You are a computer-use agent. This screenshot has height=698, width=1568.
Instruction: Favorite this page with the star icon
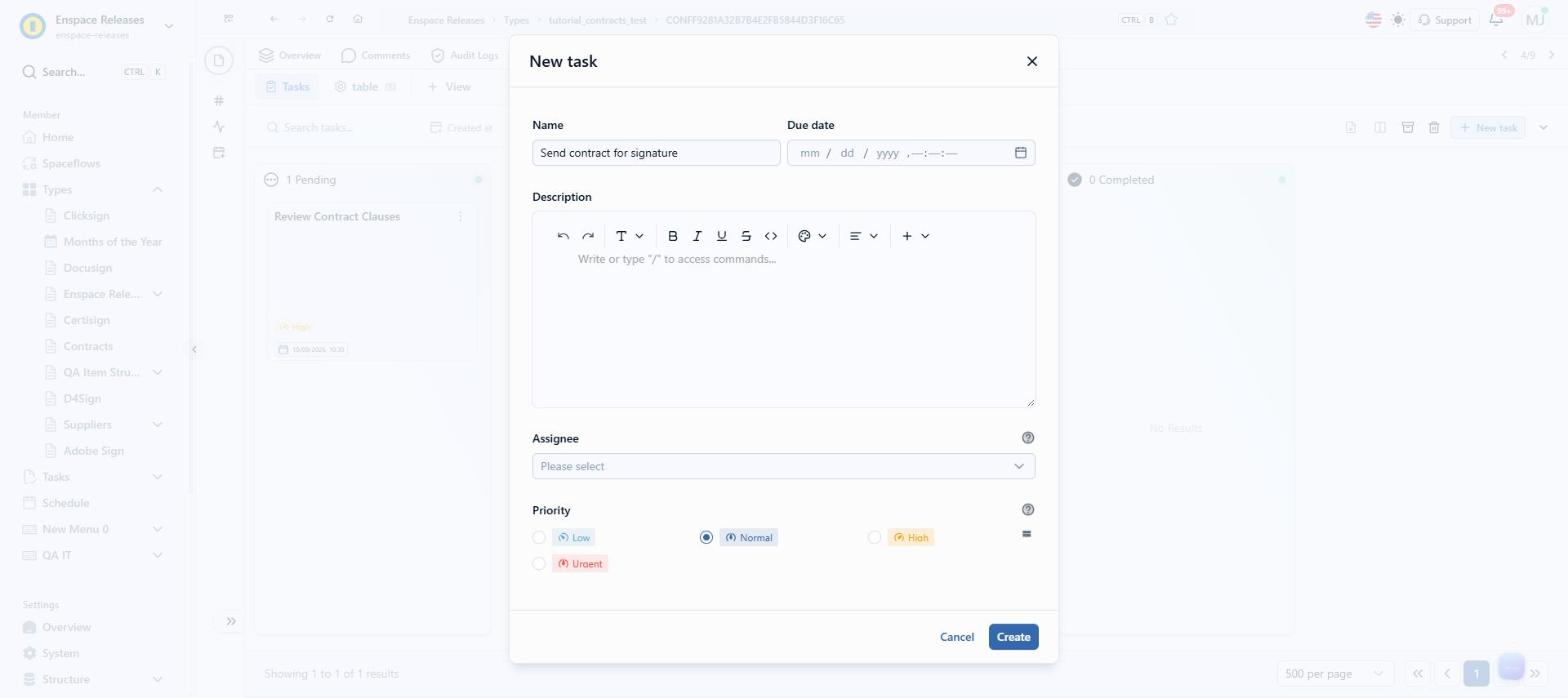pyautogui.click(x=1171, y=20)
